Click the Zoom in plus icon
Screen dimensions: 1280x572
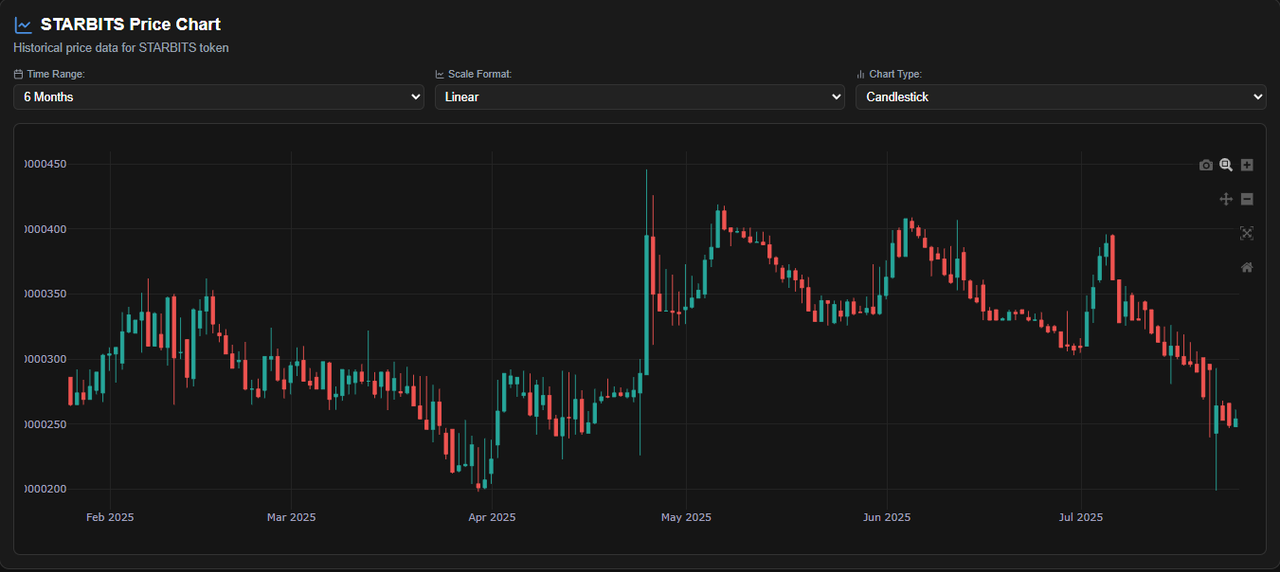pos(1247,165)
